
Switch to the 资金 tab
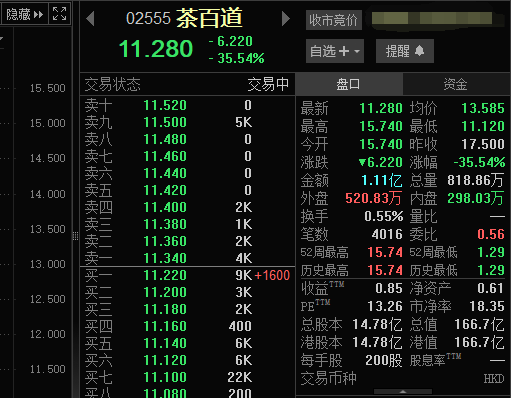(456, 84)
